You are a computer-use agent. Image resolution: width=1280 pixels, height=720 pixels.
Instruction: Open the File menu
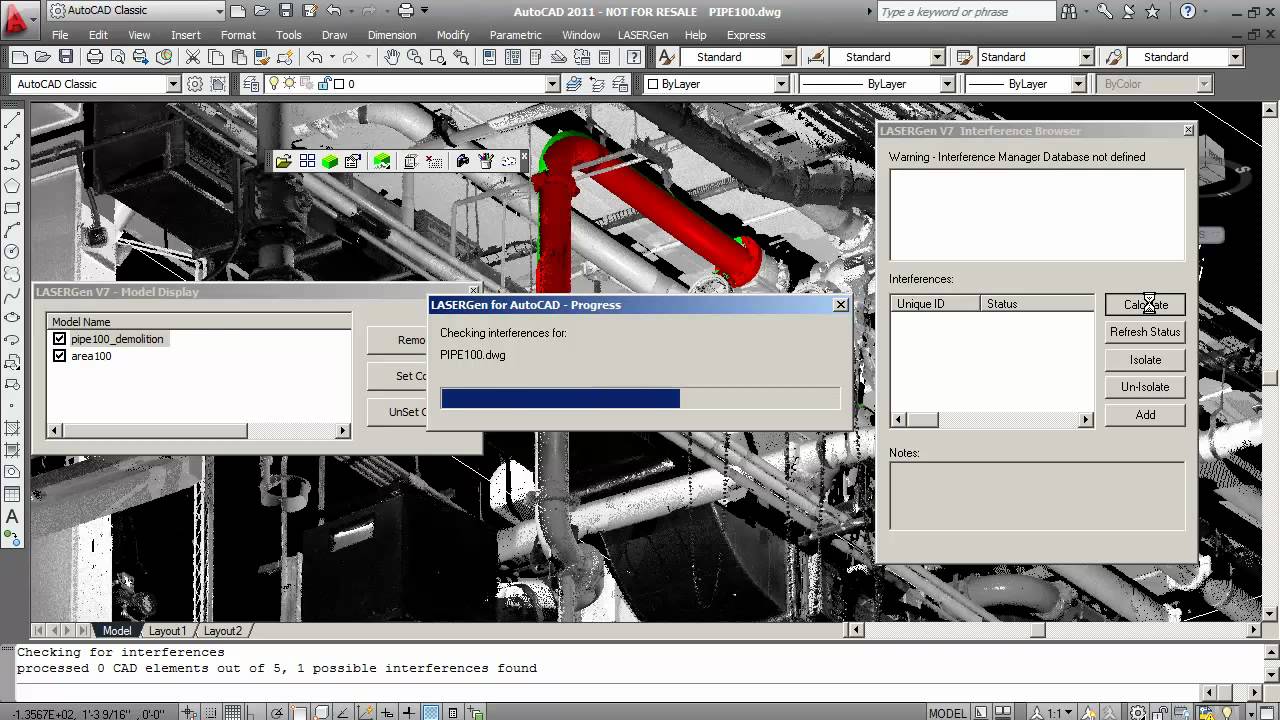point(60,35)
